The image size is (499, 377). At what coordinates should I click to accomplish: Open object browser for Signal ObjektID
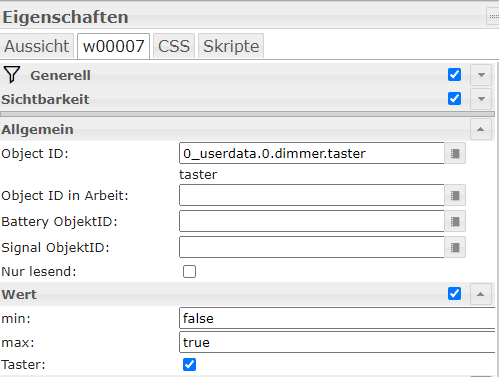[x=455, y=247]
